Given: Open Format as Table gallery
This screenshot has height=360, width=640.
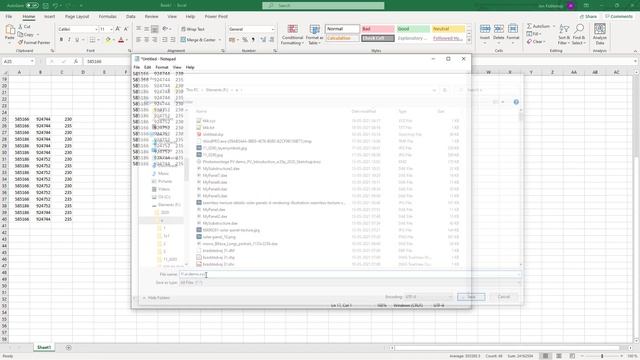Looking at the screenshot, I should click(x=315, y=35).
